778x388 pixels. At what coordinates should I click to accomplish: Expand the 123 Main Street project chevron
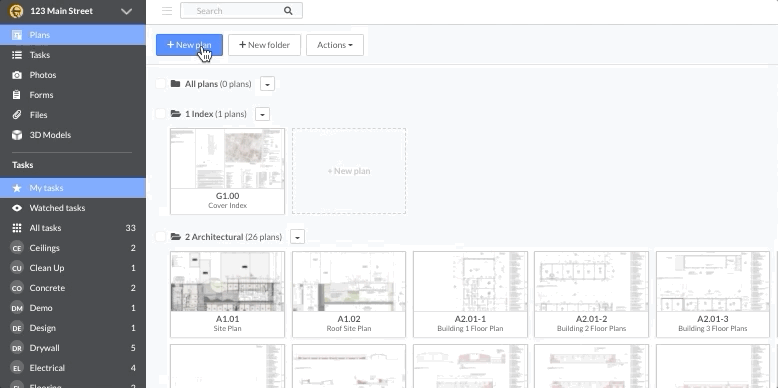pyautogui.click(x=127, y=11)
